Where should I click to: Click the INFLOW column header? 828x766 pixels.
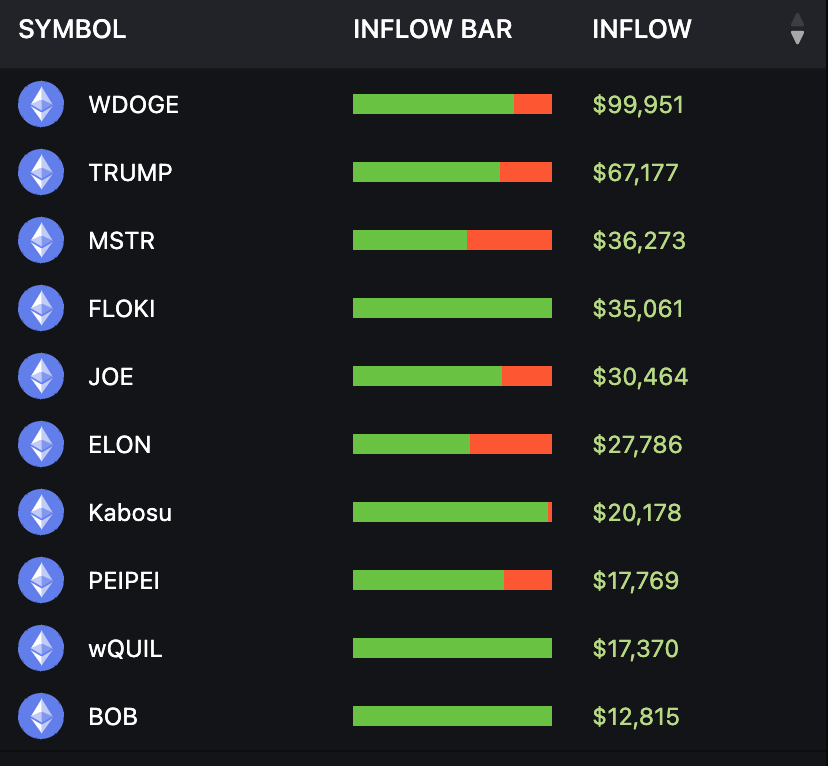(642, 29)
